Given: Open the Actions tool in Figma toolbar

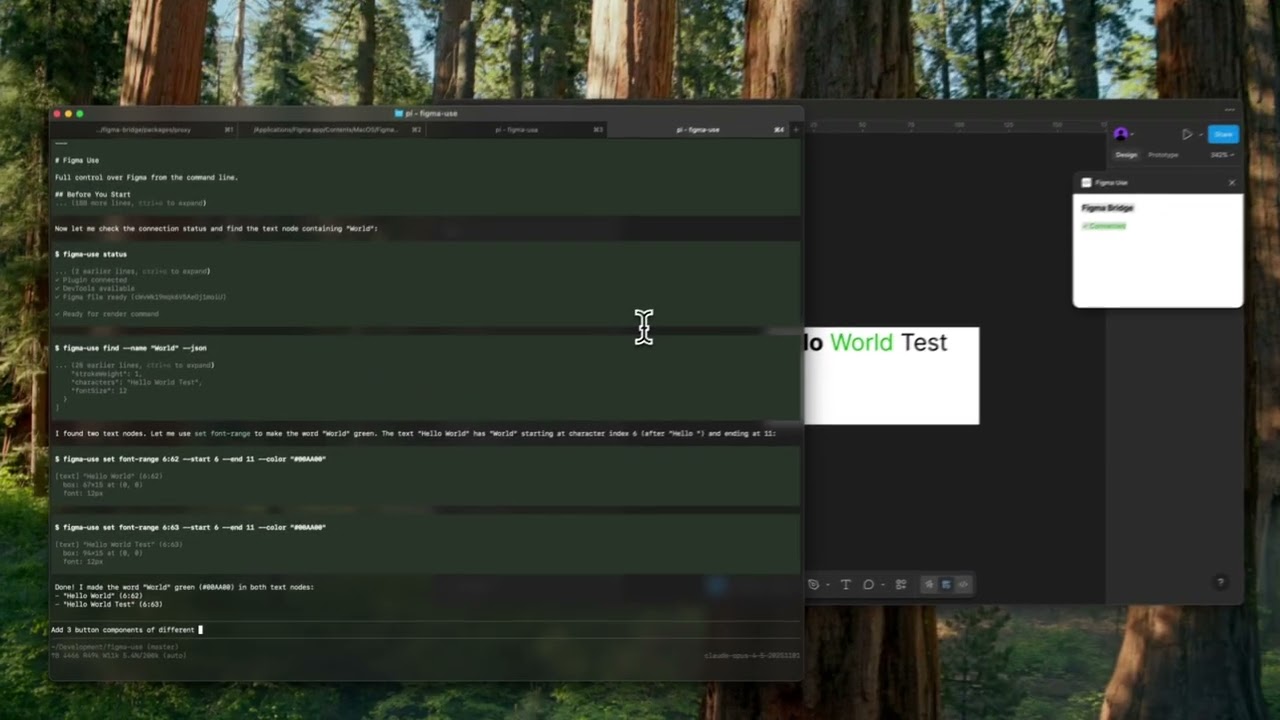Looking at the screenshot, I should [901, 585].
